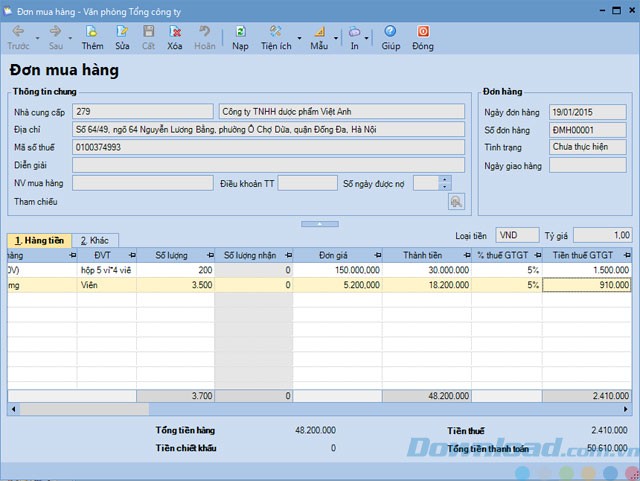
Task: Click the Đơn giá column header
Action: point(346,255)
